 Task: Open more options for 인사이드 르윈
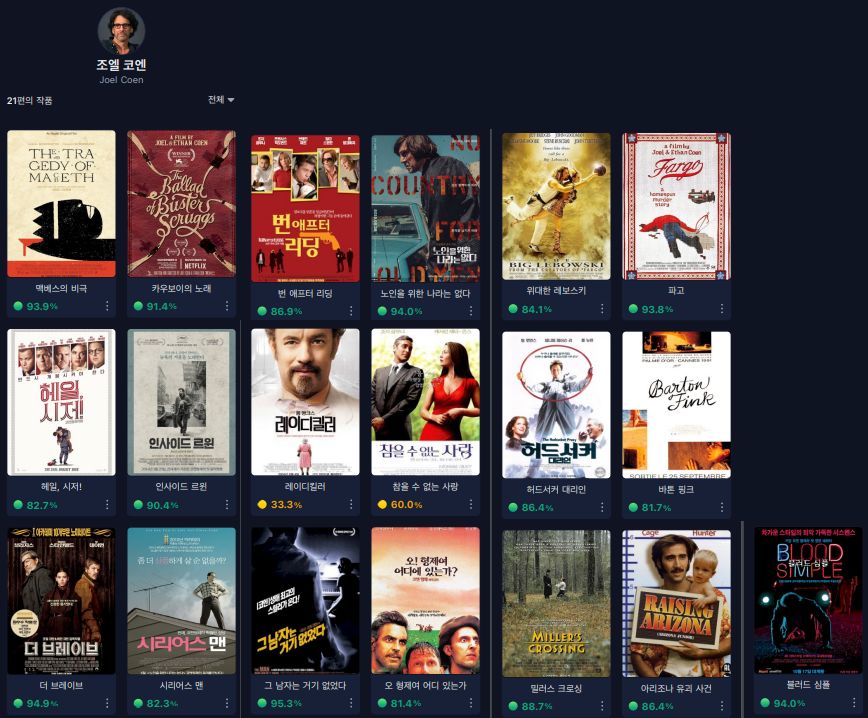point(227,505)
